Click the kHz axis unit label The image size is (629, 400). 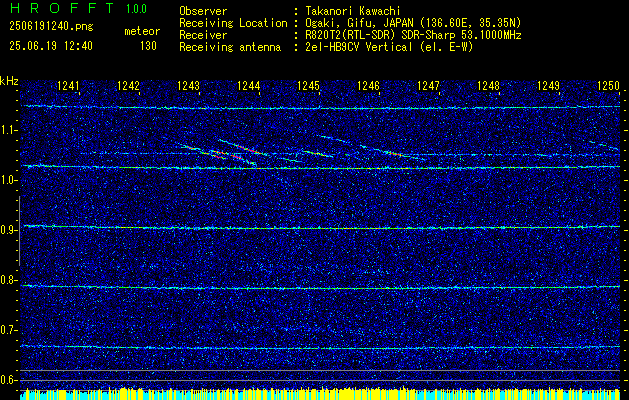click(9, 81)
